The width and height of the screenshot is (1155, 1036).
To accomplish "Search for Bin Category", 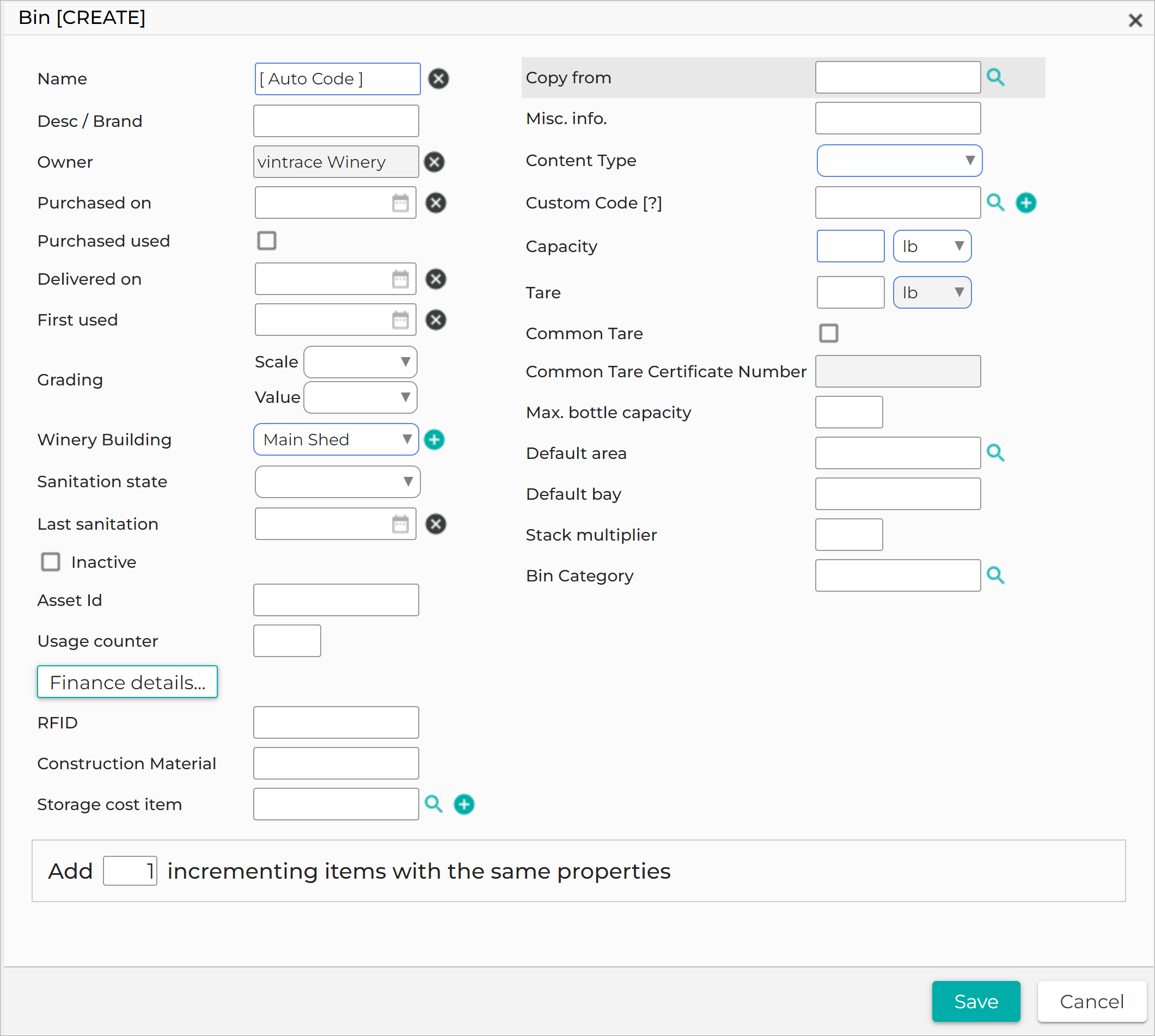I will pyautogui.click(x=995, y=575).
